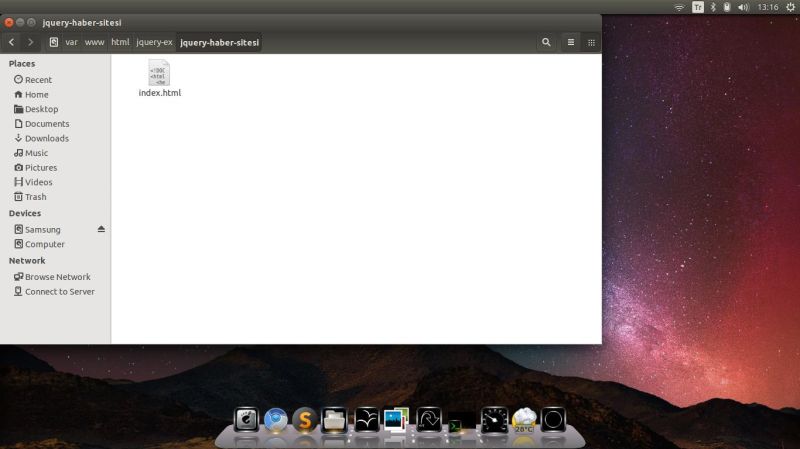Navigate to the var folder in path bar
800x449 pixels.
[71, 42]
